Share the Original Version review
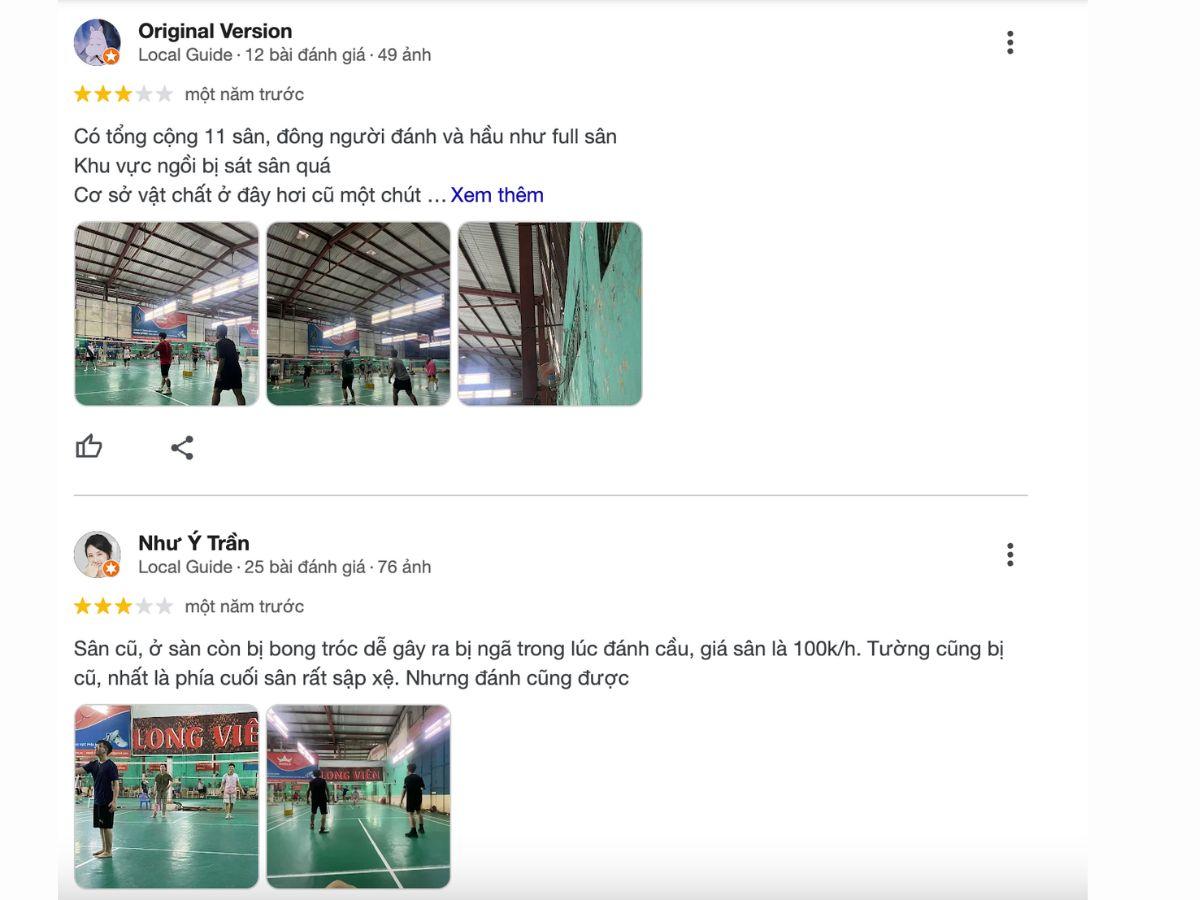 pos(182,447)
